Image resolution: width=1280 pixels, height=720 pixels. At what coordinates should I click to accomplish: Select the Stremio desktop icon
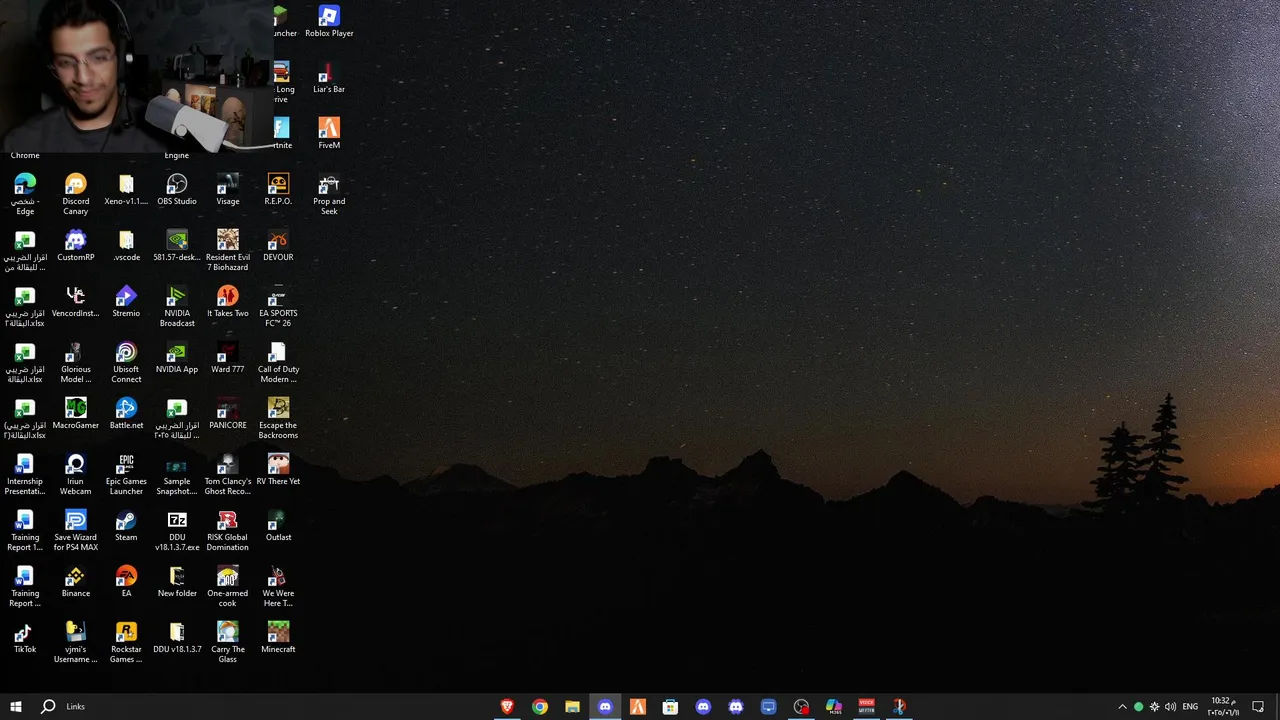point(126,301)
